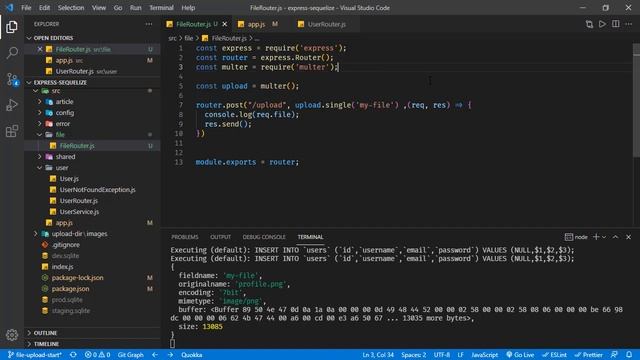Screen dimensions: 640x360
Task: Open the Manage settings gear icon
Action: (12, 335)
